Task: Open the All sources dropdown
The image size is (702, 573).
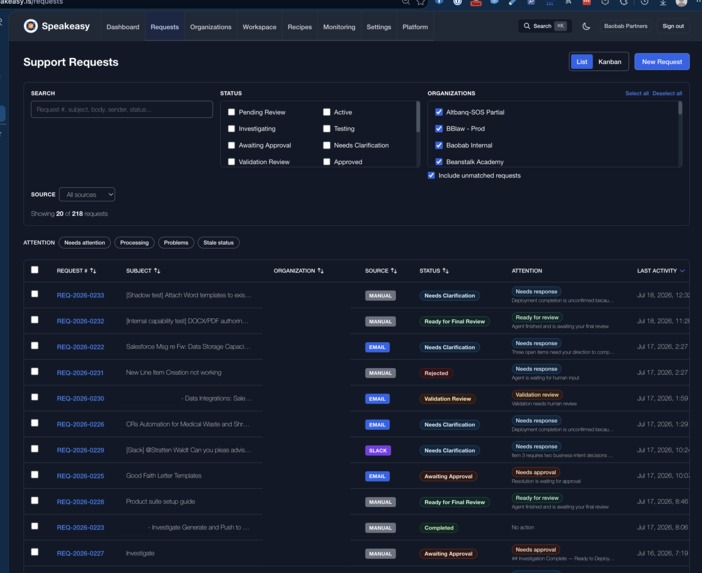Action: 87,195
